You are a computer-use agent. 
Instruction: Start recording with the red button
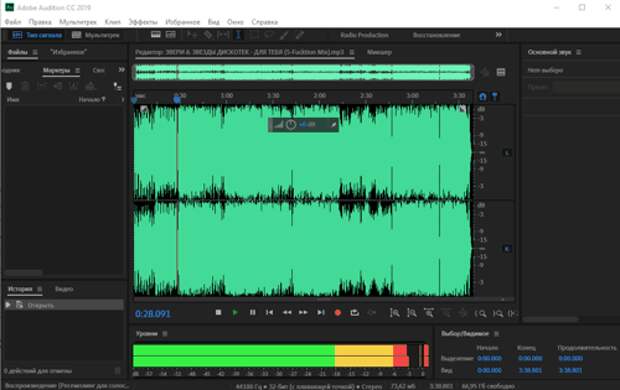click(x=338, y=312)
